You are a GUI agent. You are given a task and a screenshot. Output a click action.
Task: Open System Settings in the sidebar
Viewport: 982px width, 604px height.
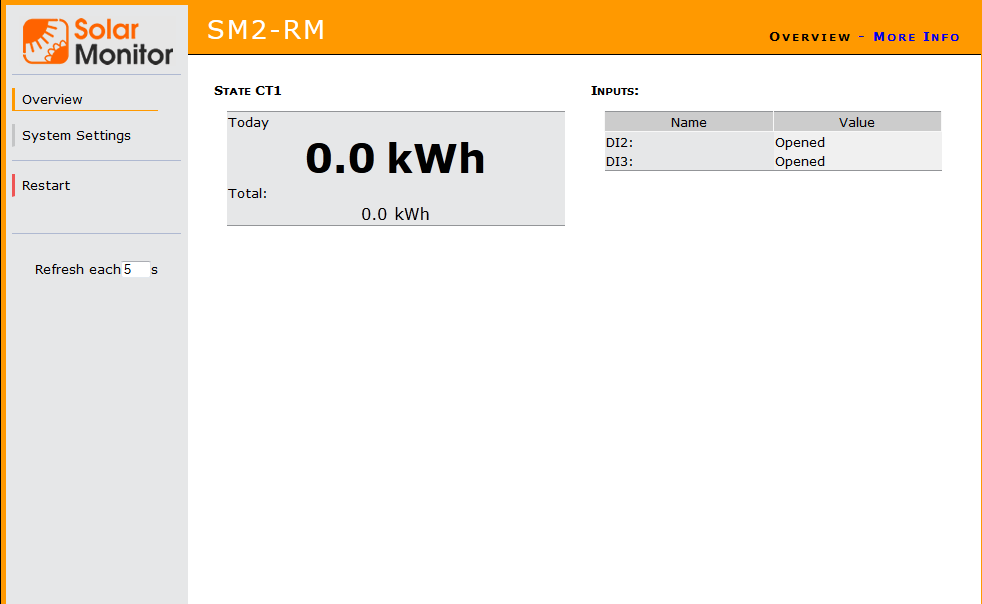point(76,135)
